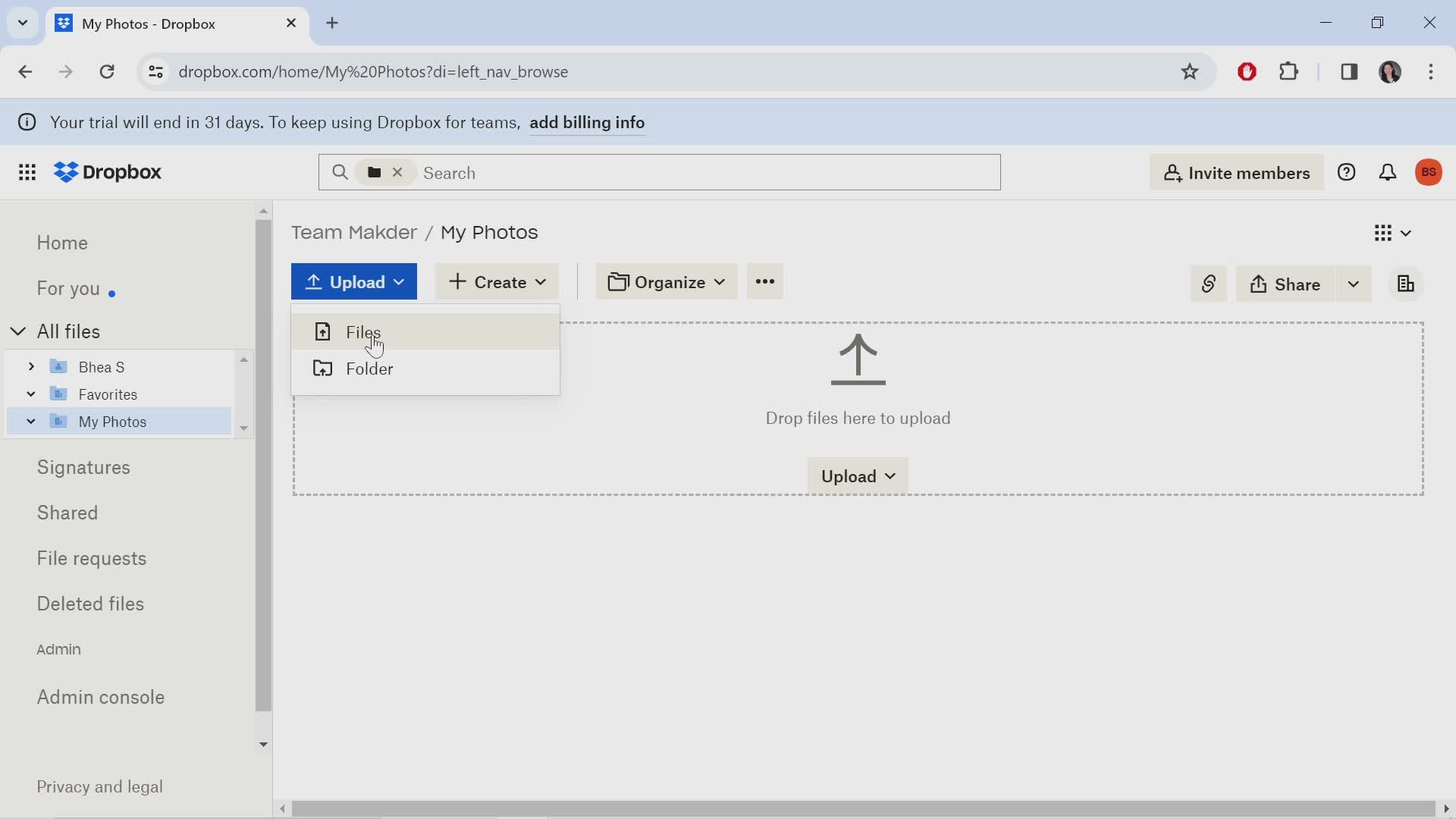The width and height of the screenshot is (1456, 819).
Task: Click the link/copy icon next to Share
Action: point(1207,284)
